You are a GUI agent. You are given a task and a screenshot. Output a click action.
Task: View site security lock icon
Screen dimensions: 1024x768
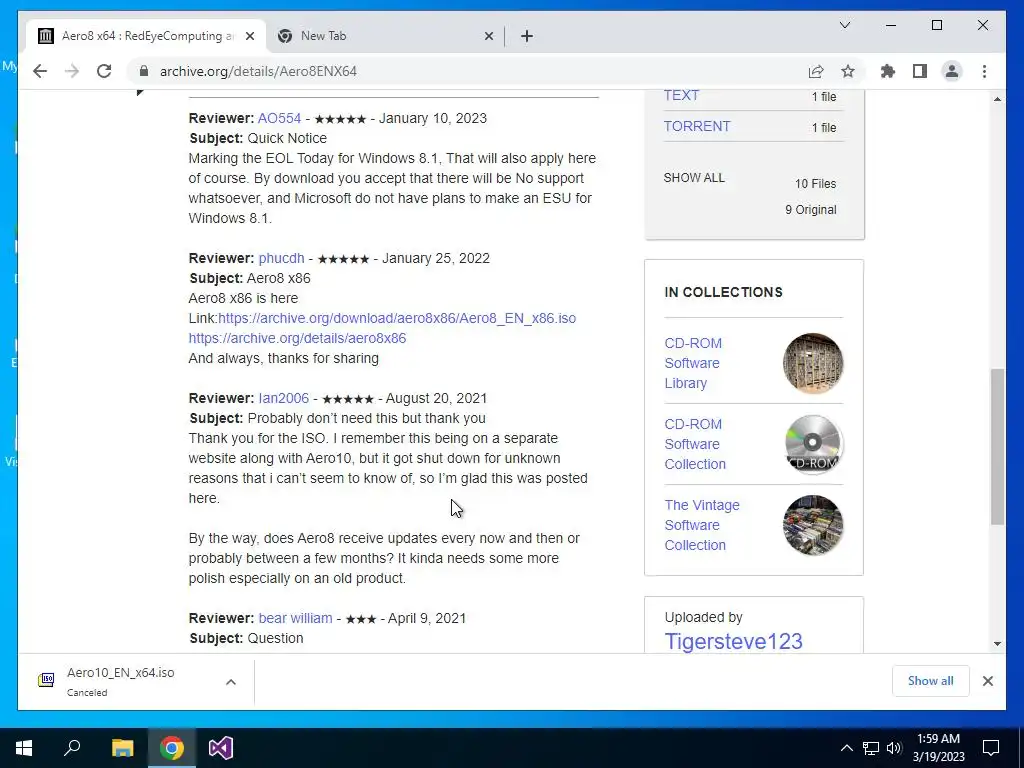tap(144, 71)
